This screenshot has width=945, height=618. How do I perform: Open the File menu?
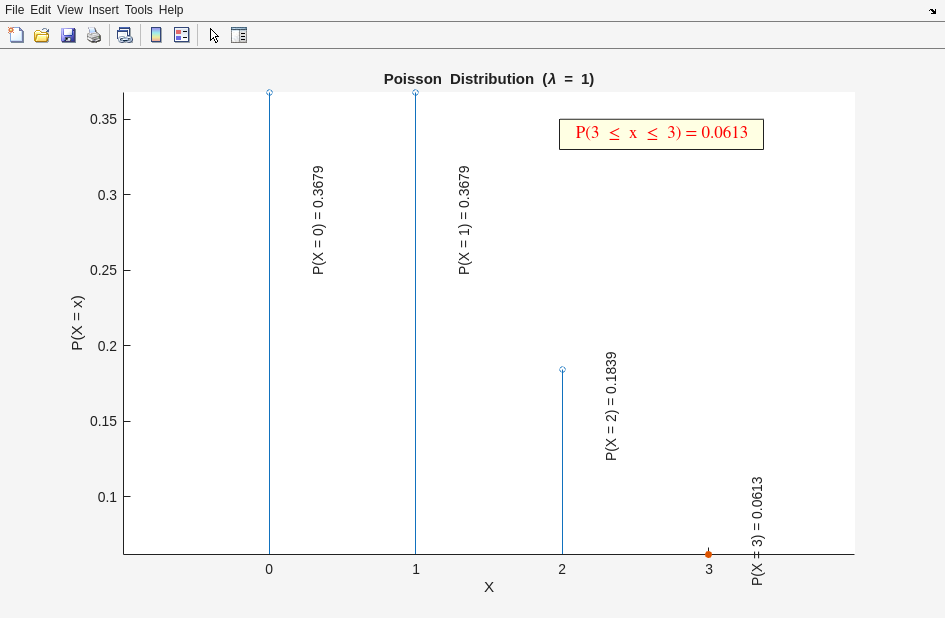tap(14, 10)
